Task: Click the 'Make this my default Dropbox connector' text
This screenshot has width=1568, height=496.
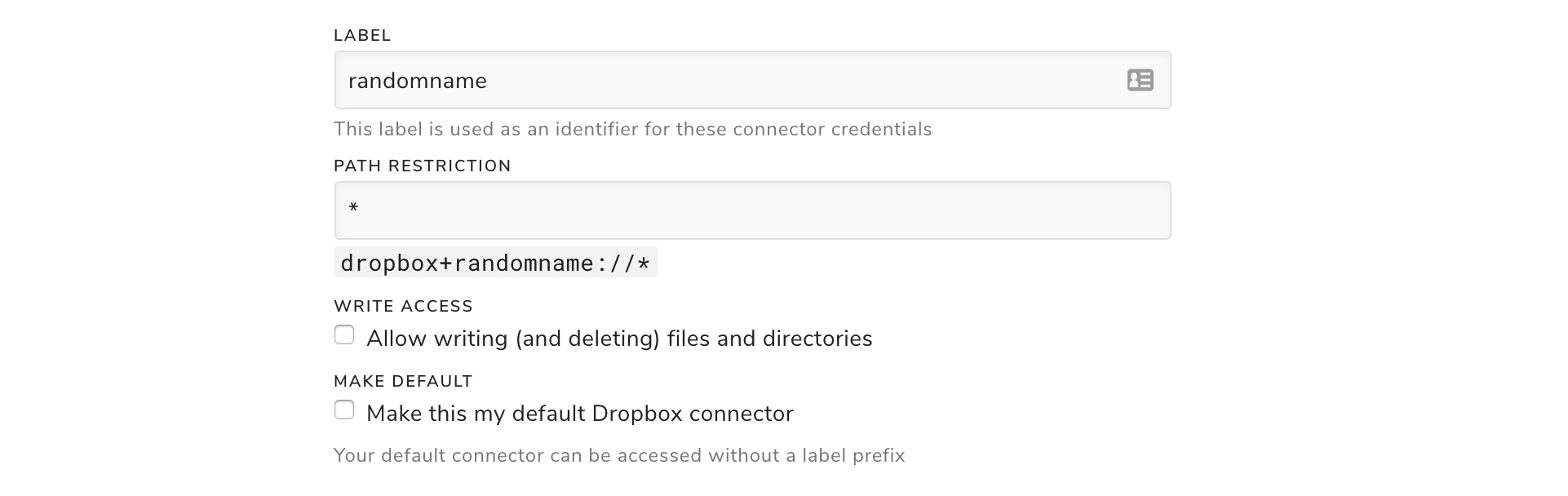Action: coord(580,414)
